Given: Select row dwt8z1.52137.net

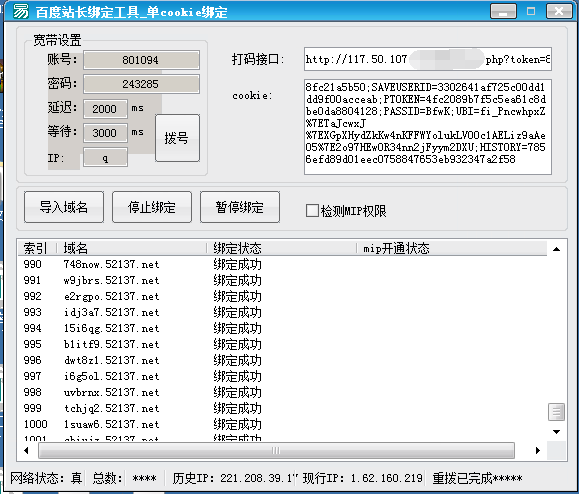Looking at the screenshot, I should [282, 360].
